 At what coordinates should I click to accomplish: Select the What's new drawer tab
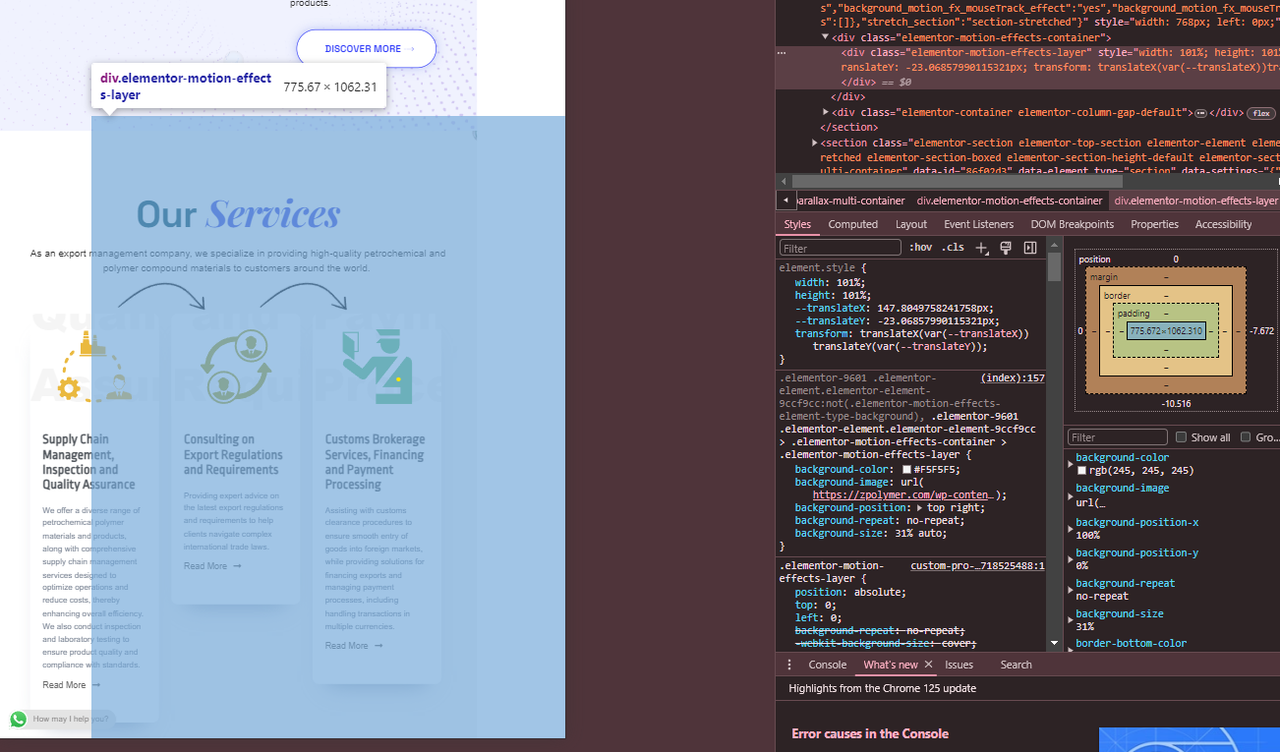click(x=890, y=665)
